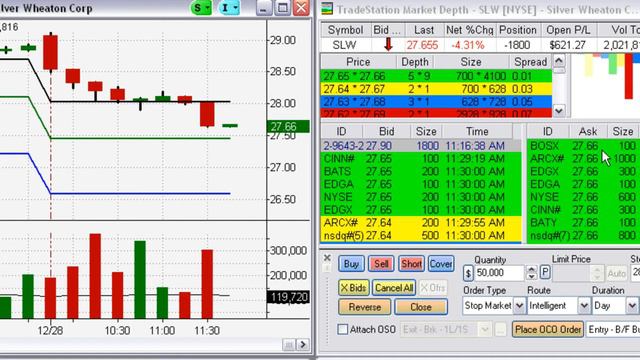Select the BATS bid row at 27.65

421,171
